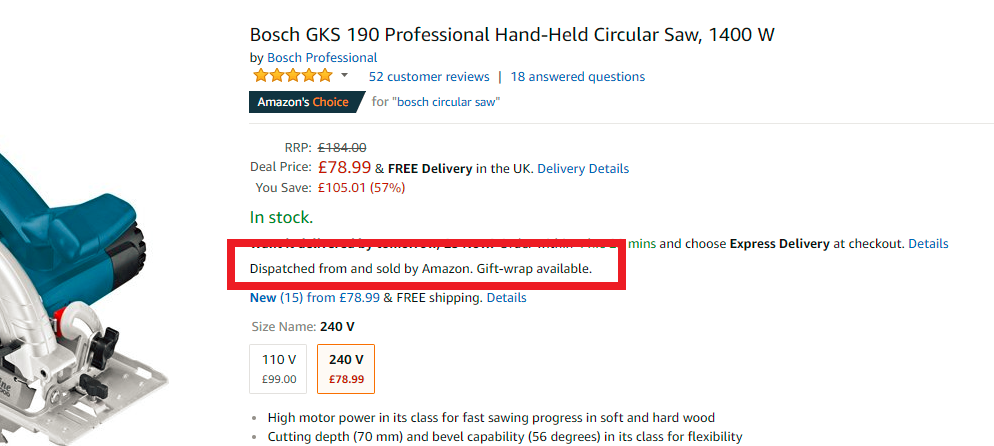The width and height of the screenshot is (994, 446).
Task: Open Delivery Details link beside FREE Delivery
Action: [x=583, y=169]
